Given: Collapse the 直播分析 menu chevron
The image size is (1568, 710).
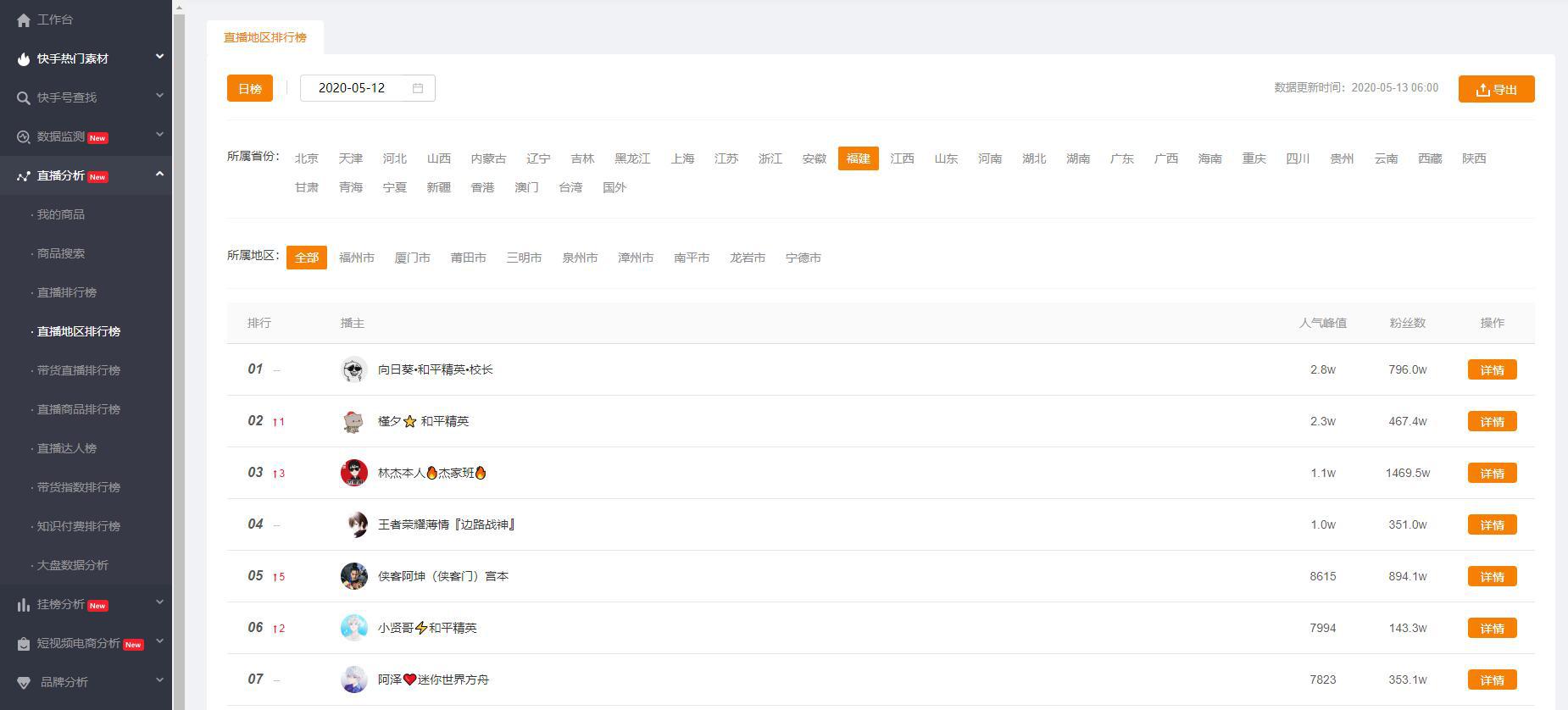Looking at the screenshot, I should click(x=159, y=174).
